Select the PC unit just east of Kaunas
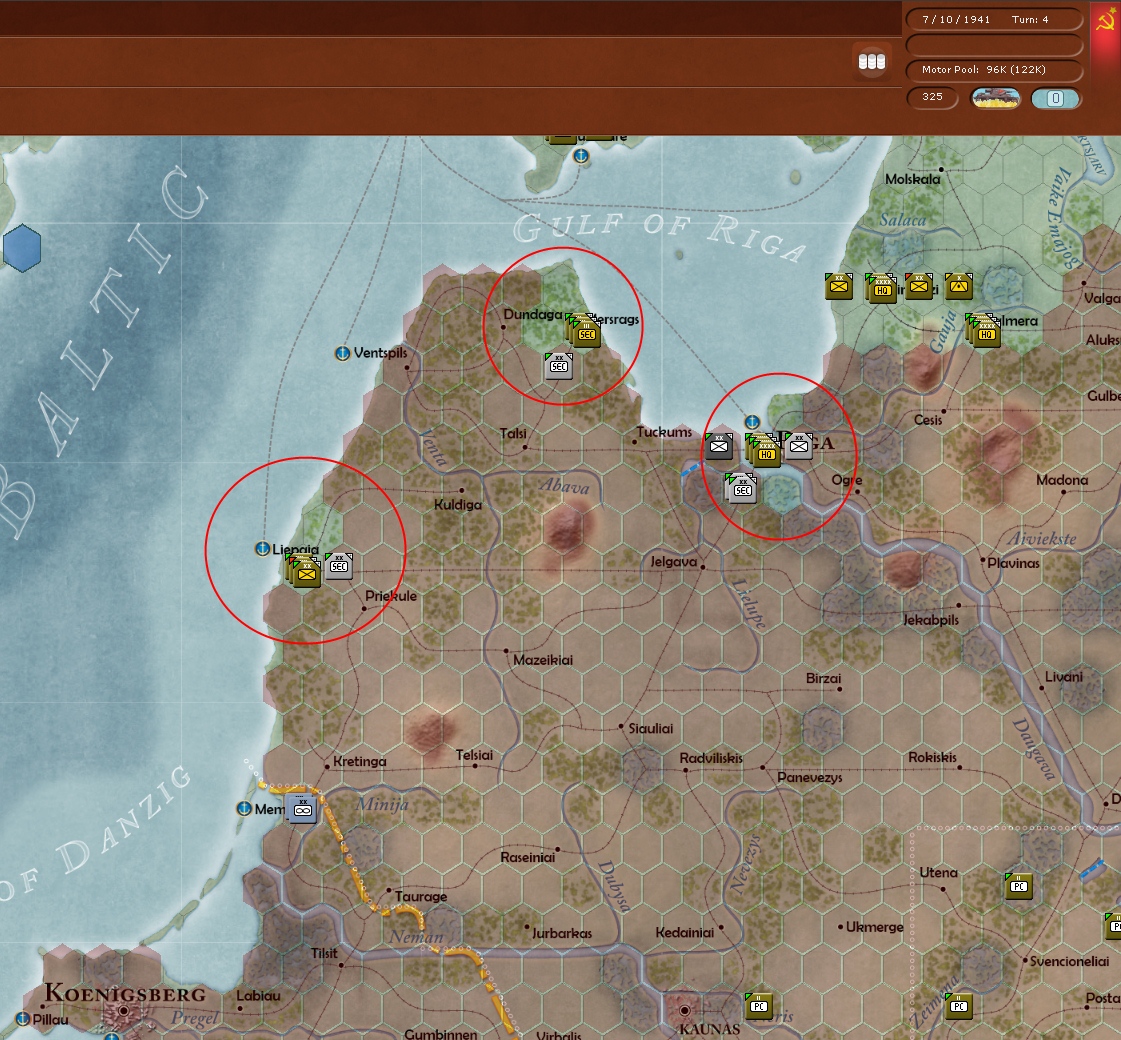 [x=759, y=1006]
